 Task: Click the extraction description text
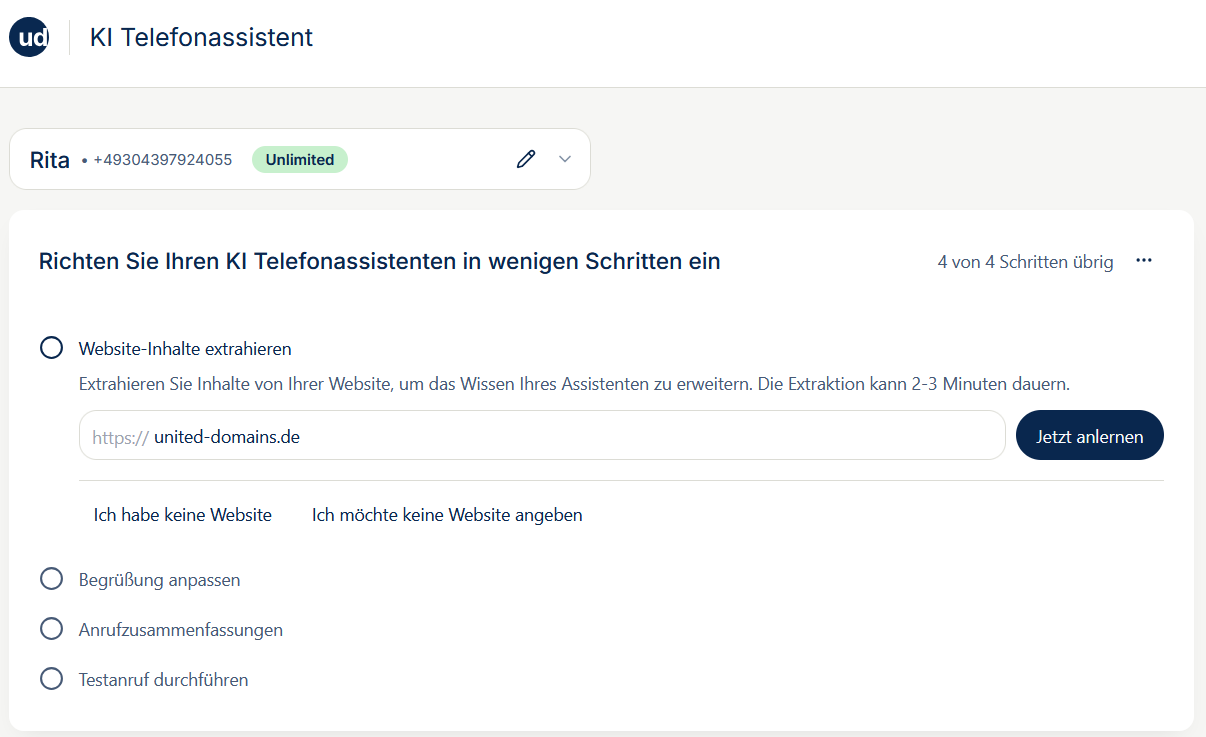tap(575, 383)
